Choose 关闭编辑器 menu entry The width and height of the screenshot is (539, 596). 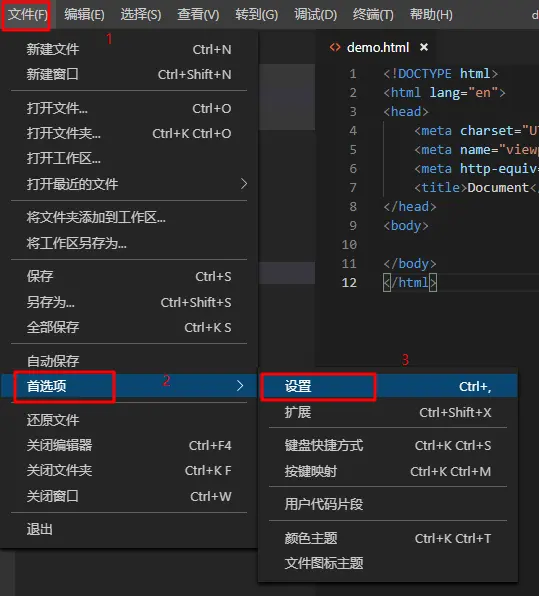(129, 445)
